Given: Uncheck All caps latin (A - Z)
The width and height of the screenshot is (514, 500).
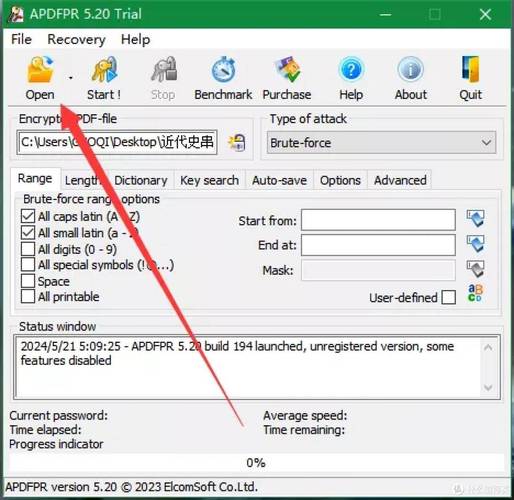Looking at the screenshot, I should 28,216.
